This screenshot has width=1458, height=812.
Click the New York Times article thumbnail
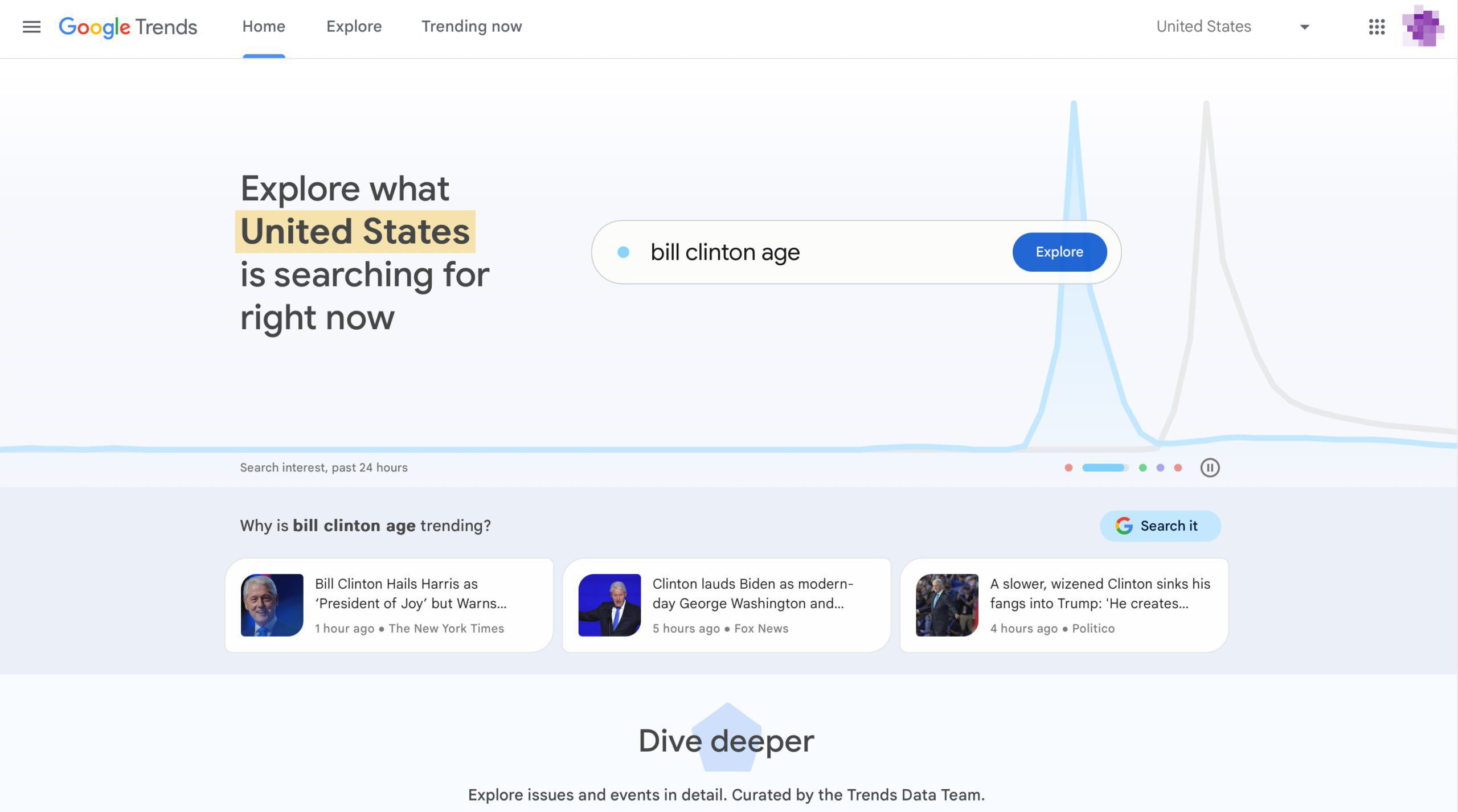point(272,605)
